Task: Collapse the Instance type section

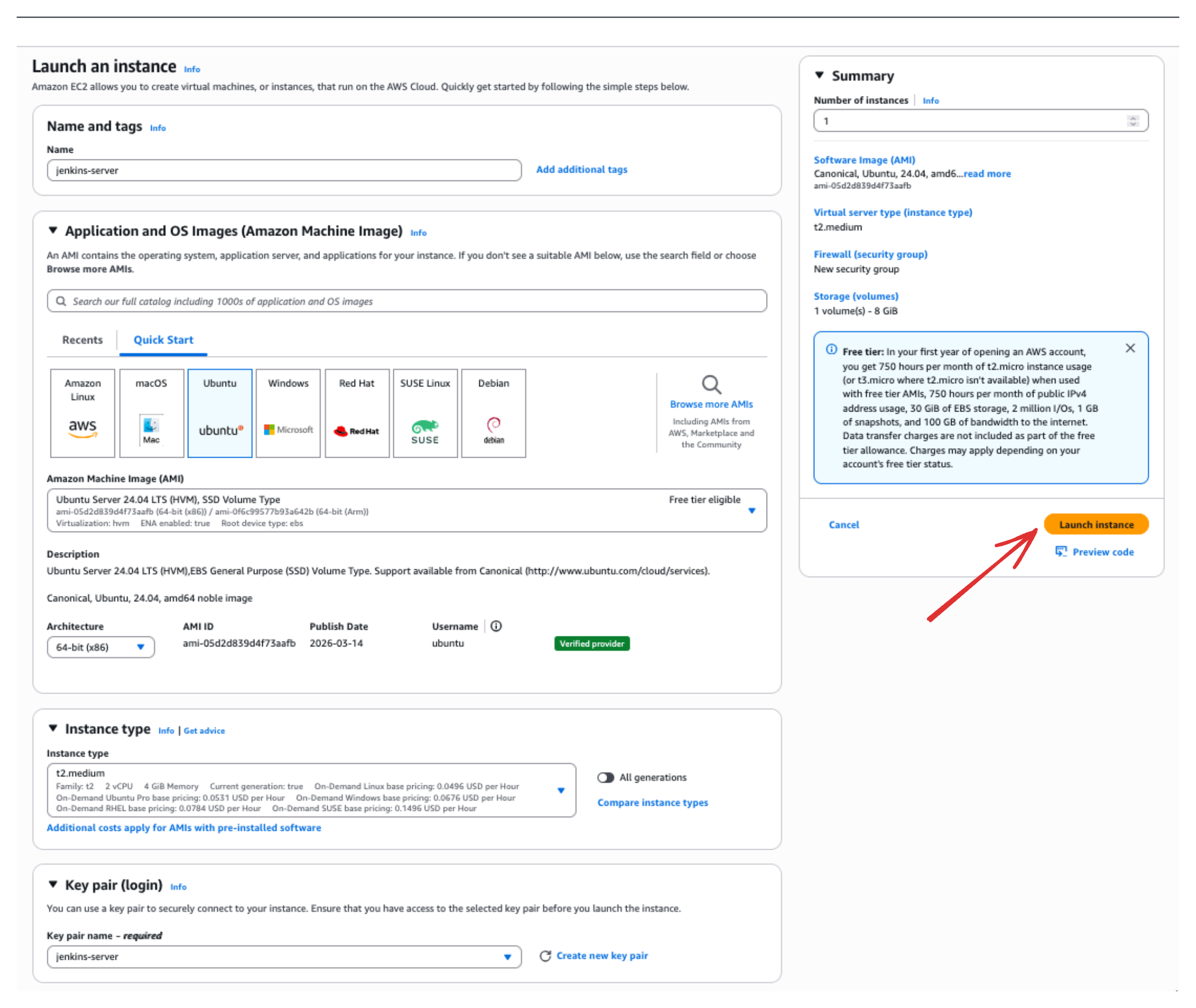Action: click(53, 729)
